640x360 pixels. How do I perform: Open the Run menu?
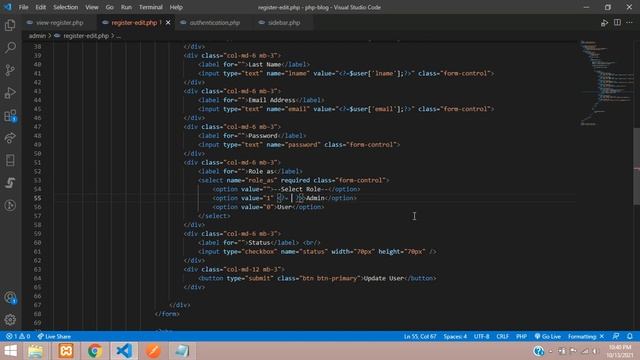[126, 7]
